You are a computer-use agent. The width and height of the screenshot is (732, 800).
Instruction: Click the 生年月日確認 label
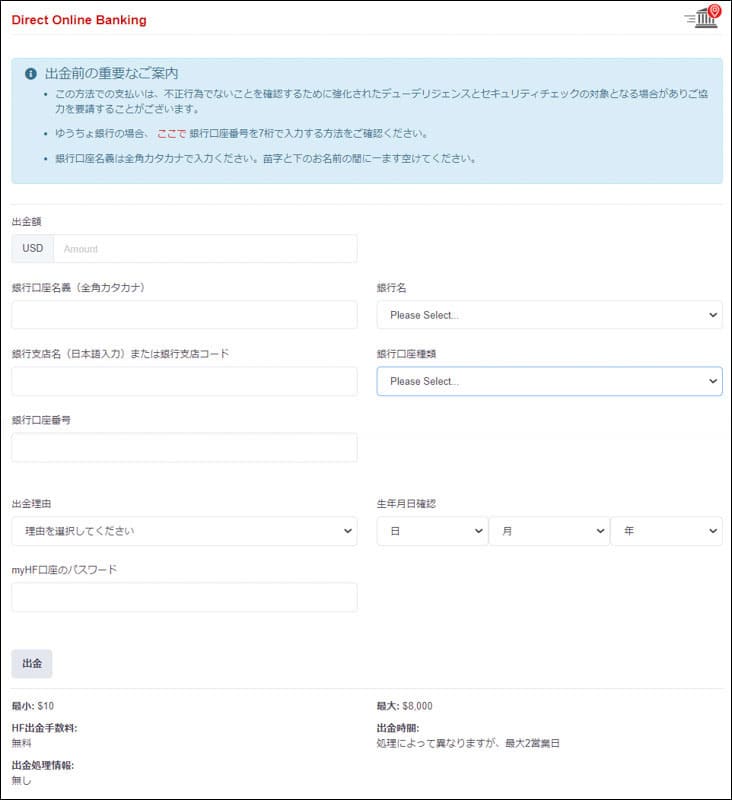(x=406, y=504)
